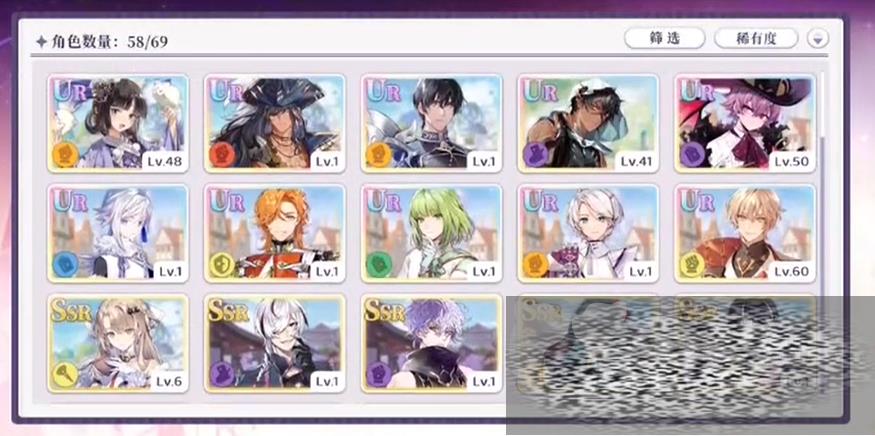Click the yellow shield icon on orange-haired card
Screen dimensions: 875x436
tap(222, 265)
